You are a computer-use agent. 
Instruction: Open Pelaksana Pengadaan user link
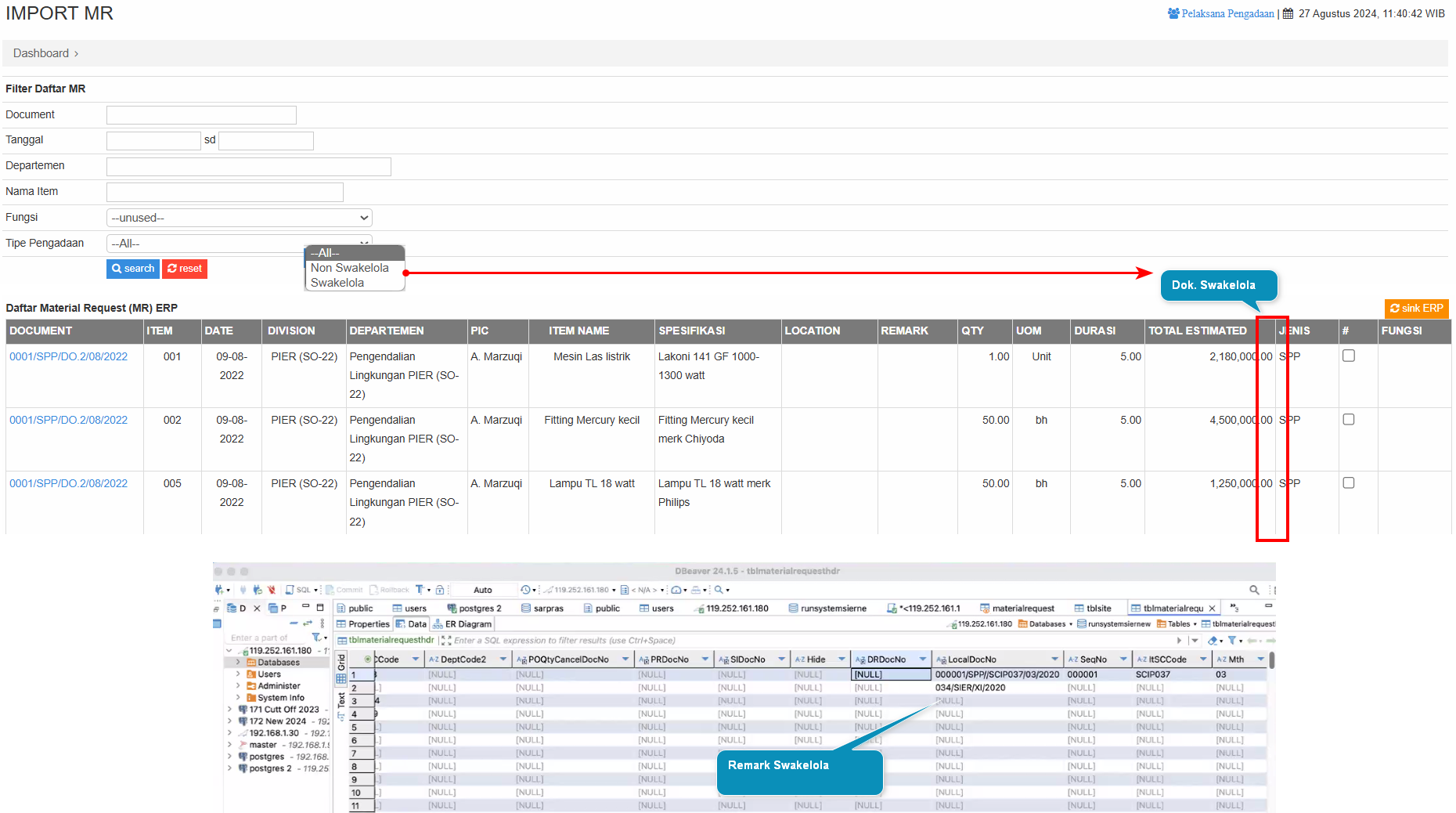[x=1227, y=13]
